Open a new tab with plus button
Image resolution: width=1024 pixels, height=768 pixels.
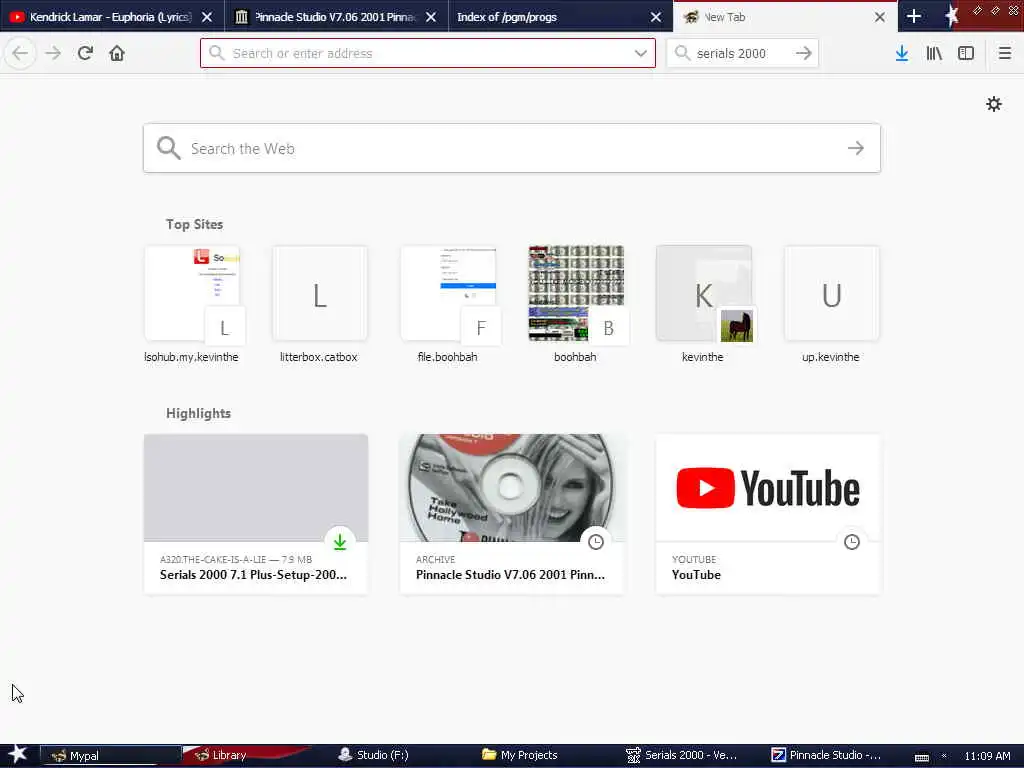point(914,16)
